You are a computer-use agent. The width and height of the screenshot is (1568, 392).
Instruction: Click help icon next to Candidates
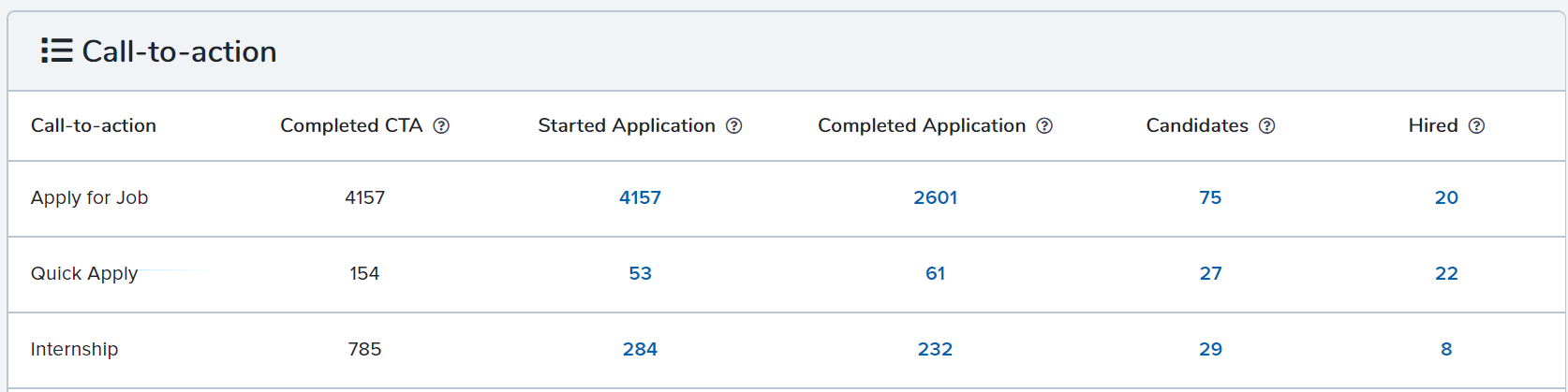(x=1266, y=125)
